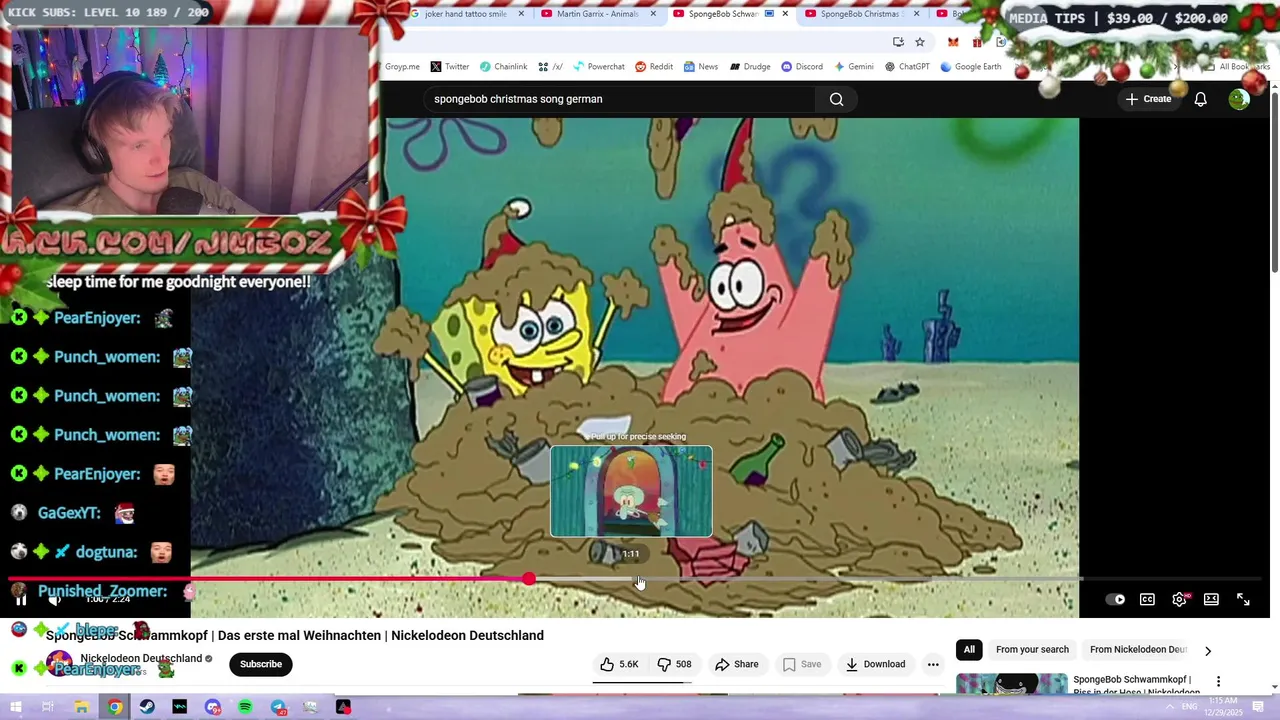
Task: Show hidden system tray icons
Action: (1169, 707)
